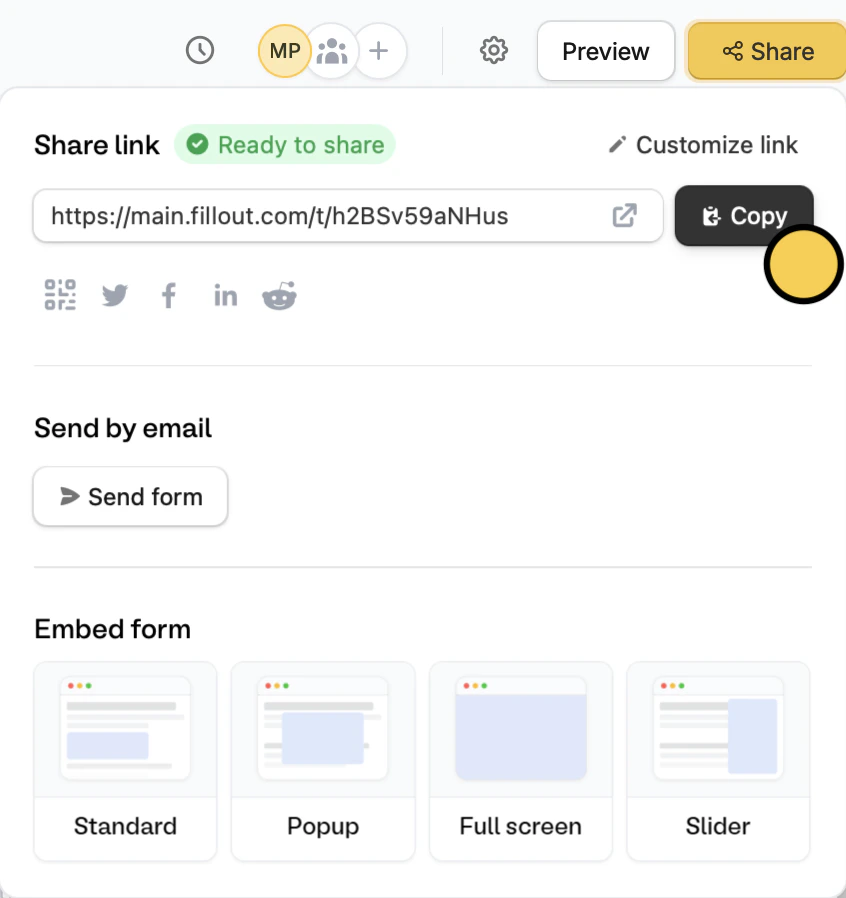Open the form settings gear
Image resolution: width=846 pixels, height=898 pixels.
[x=493, y=50]
